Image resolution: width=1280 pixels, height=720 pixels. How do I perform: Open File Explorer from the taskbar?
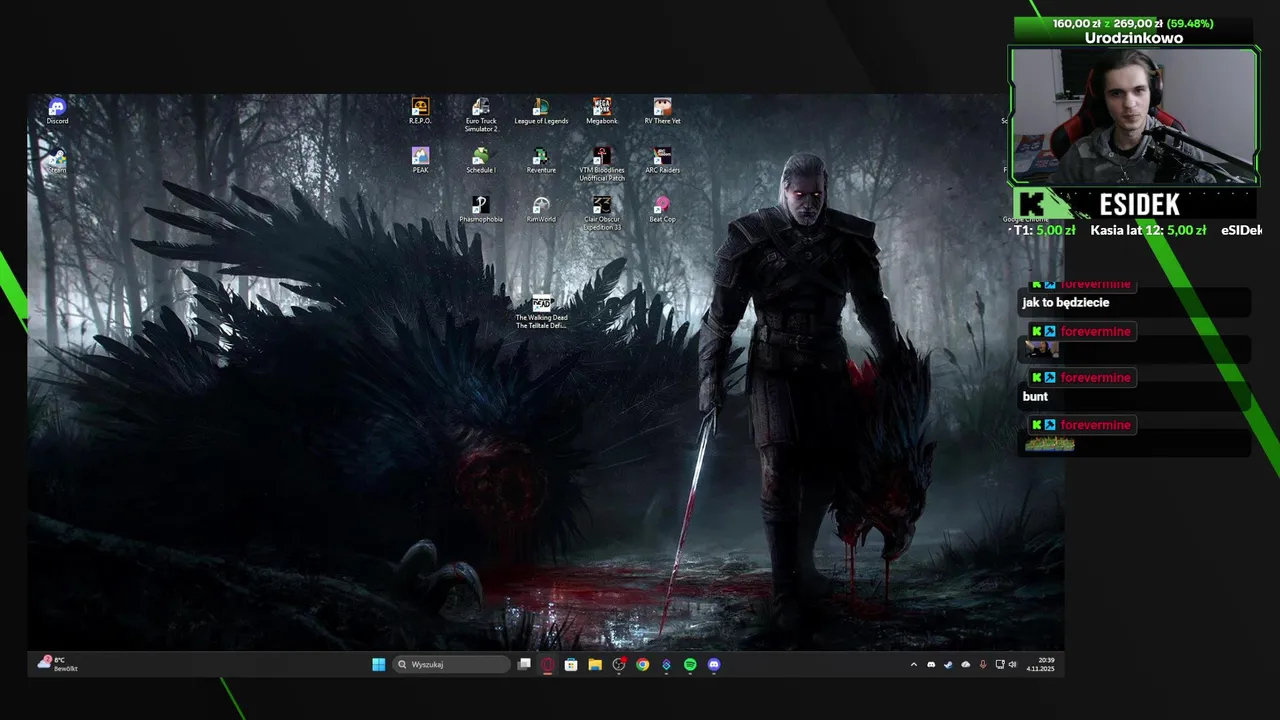595,664
